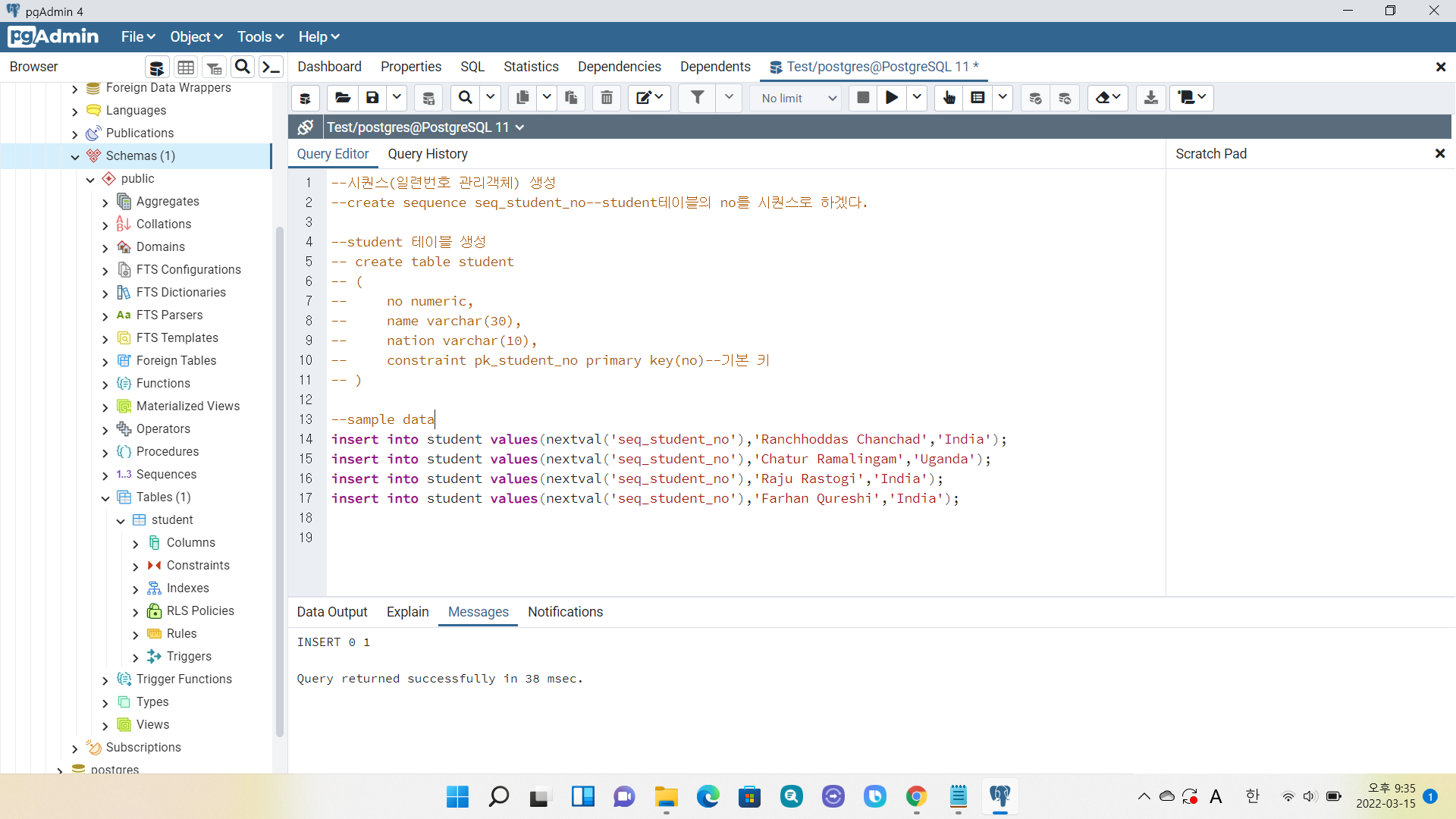This screenshot has width=1456, height=819.
Task: Click the Open File folder icon
Action: click(343, 98)
